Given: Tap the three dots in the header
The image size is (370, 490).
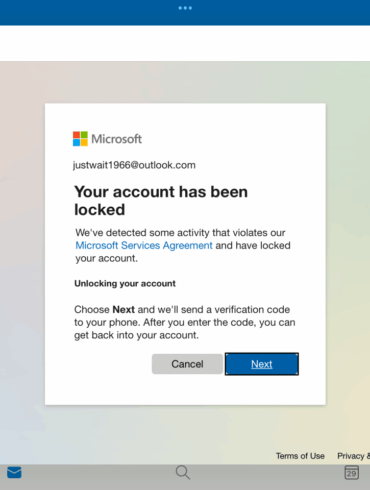Looking at the screenshot, I should point(185,8).
